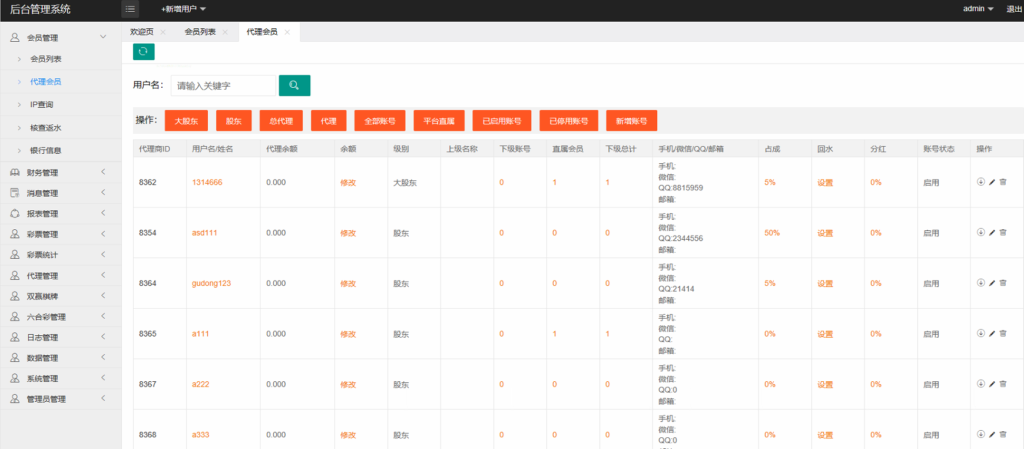Open username link asd111
The height and width of the screenshot is (449, 1024).
[x=206, y=233]
